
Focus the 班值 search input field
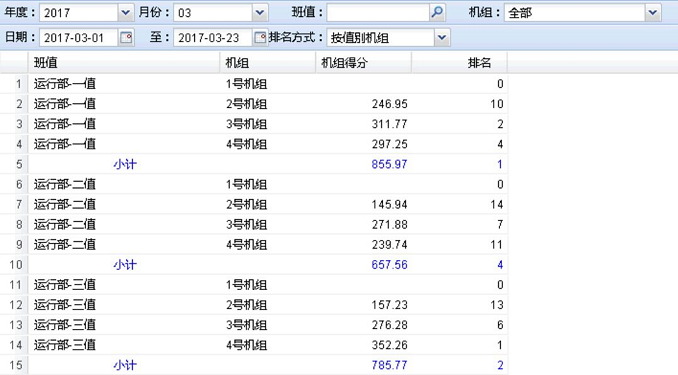coord(378,13)
